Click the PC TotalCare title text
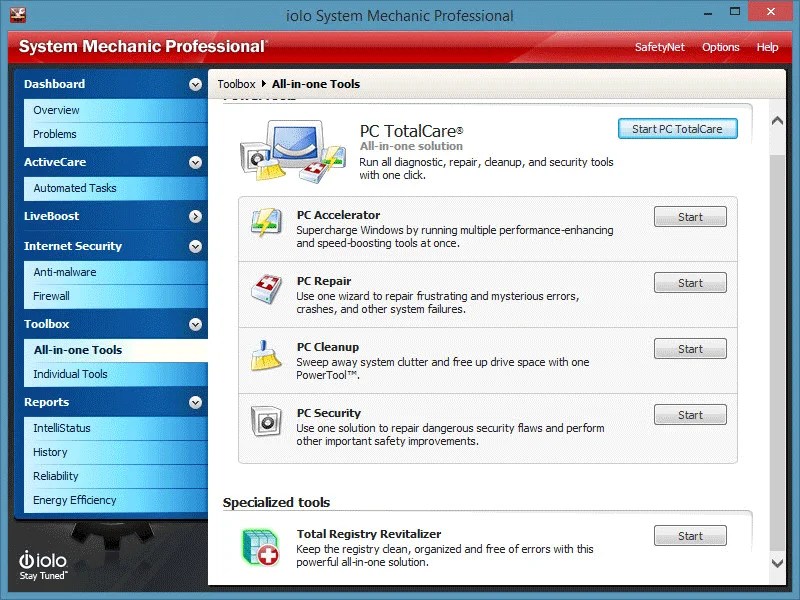Screen dimensions: 800x600 coord(411,131)
